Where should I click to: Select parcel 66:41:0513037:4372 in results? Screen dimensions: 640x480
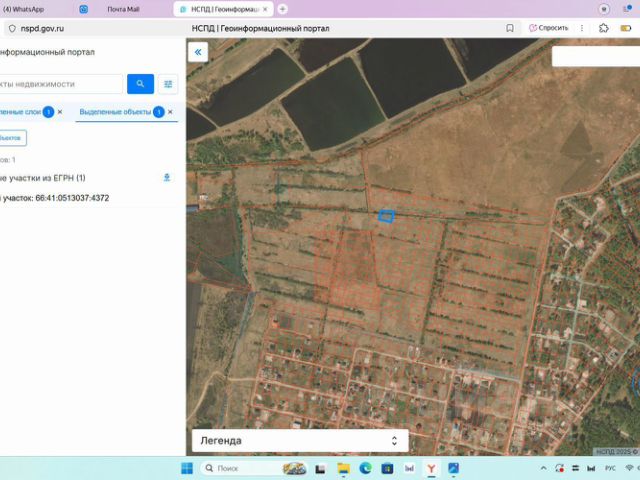tap(55, 198)
